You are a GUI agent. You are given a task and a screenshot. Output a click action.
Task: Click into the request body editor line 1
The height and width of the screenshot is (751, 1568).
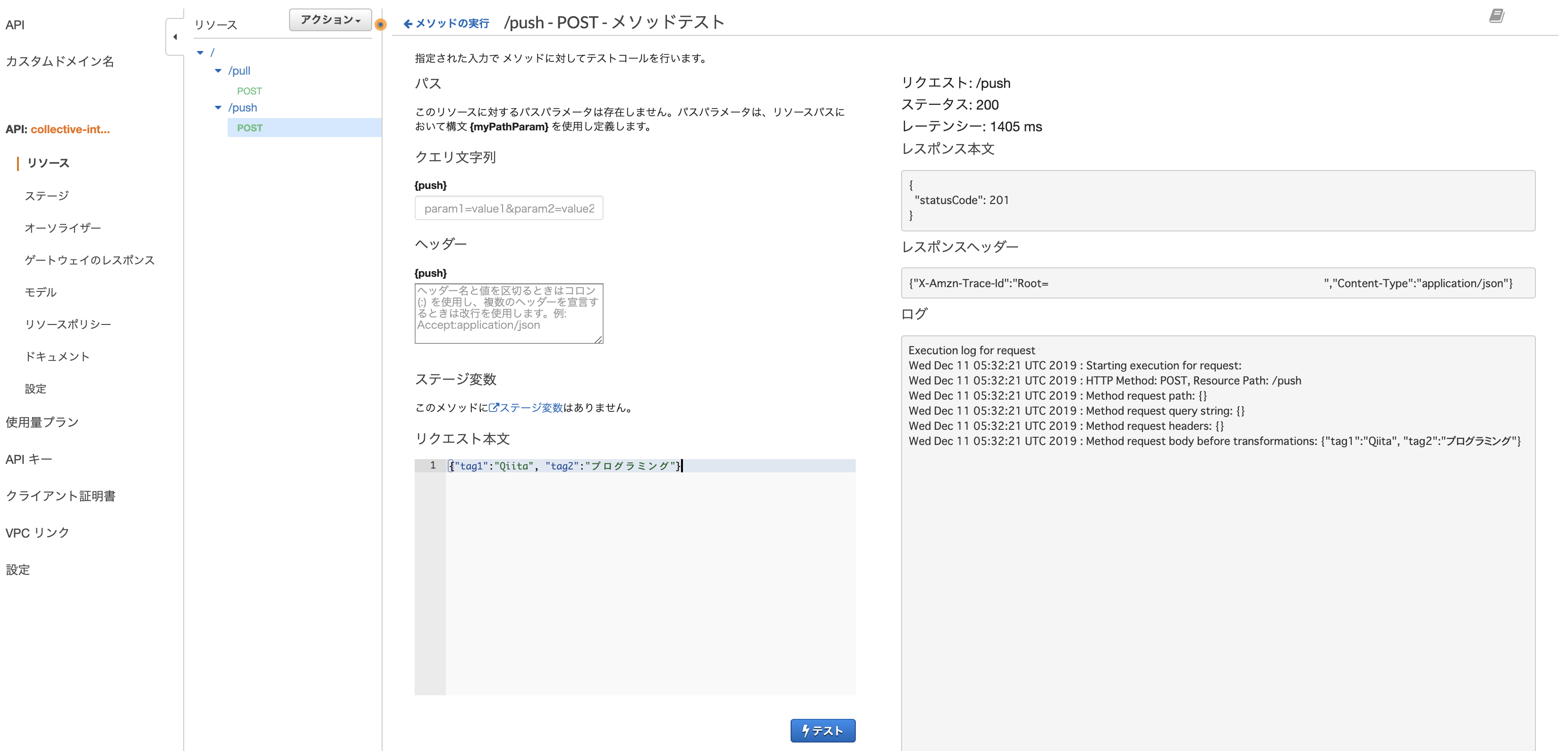pyautogui.click(x=650, y=466)
